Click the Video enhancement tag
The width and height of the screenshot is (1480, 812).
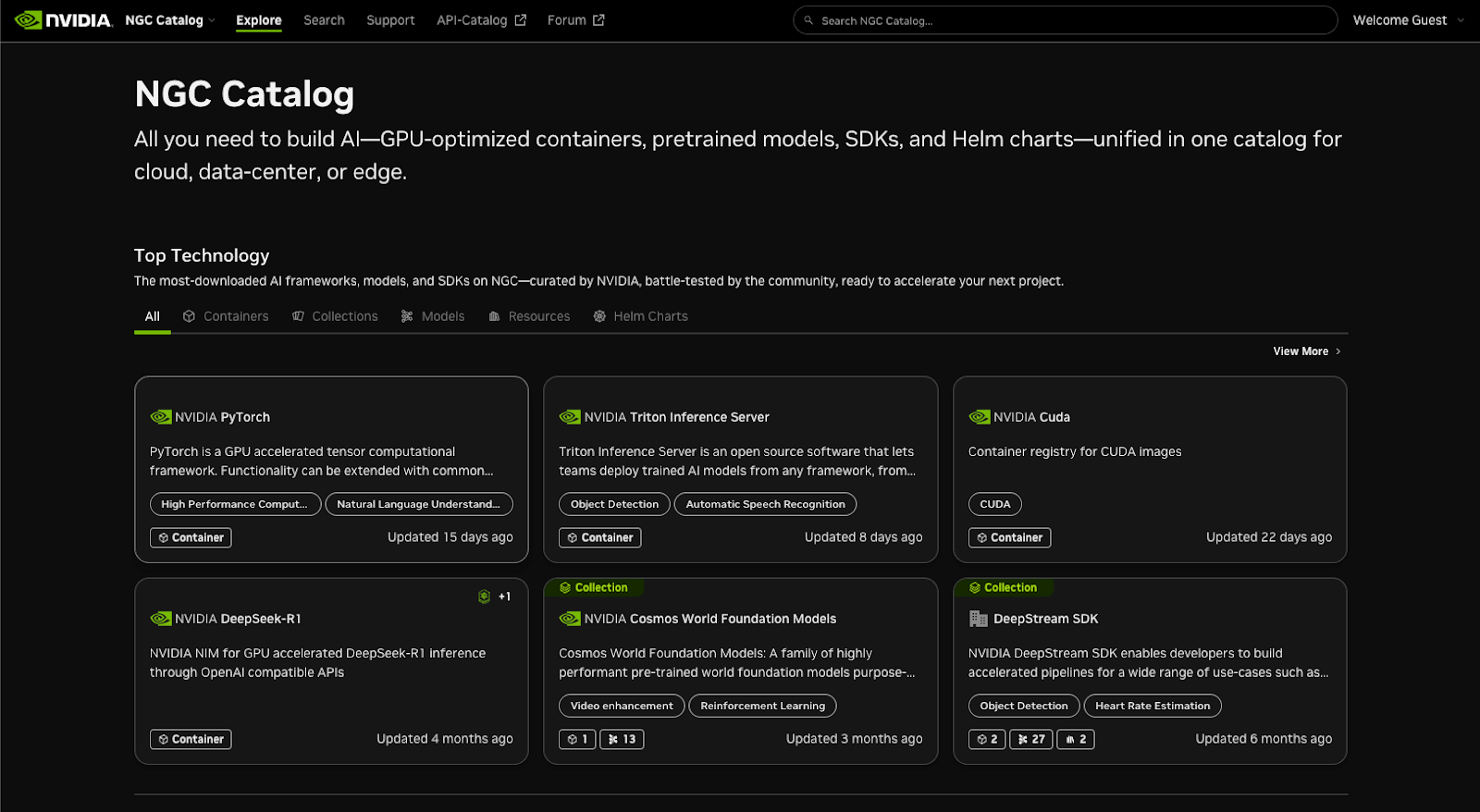(622, 706)
